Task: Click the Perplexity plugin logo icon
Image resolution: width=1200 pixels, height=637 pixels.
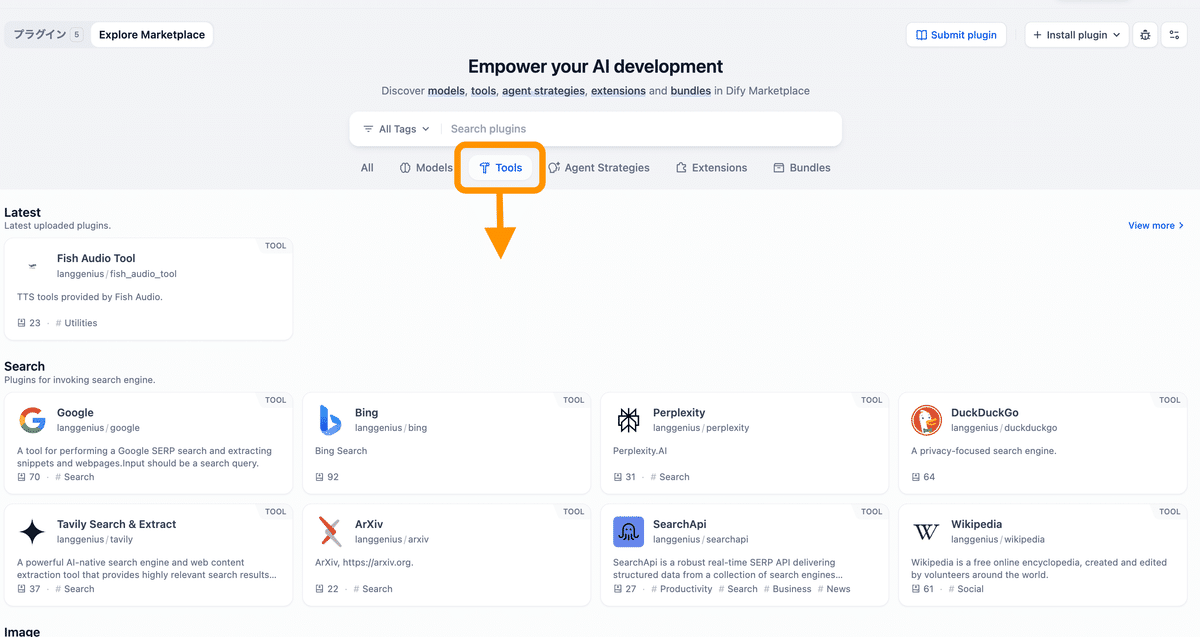Action: coord(628,420)
